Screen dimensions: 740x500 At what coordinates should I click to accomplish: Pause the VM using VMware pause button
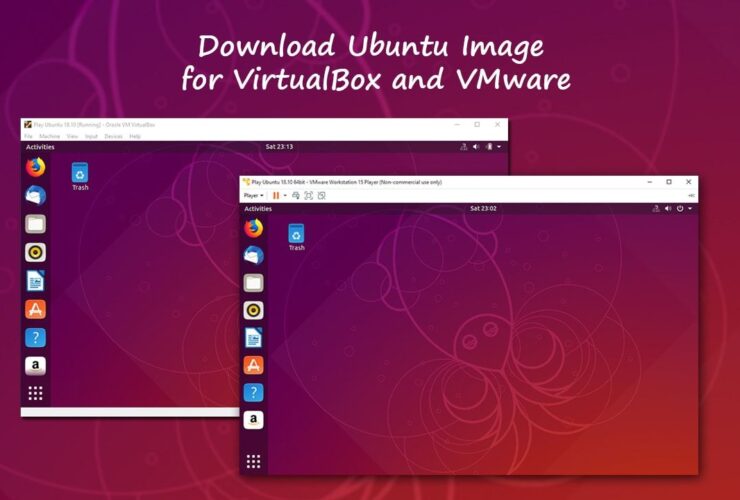(x=276, y=195)
